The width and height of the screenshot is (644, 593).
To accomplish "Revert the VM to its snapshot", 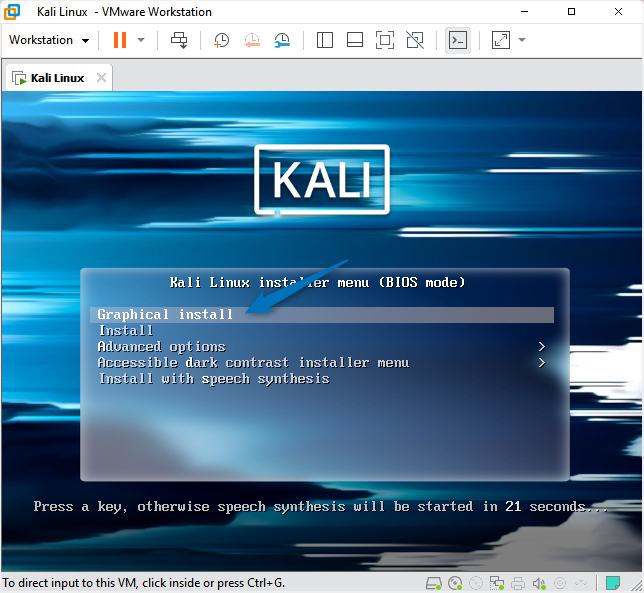I will (x=252, y=40).
